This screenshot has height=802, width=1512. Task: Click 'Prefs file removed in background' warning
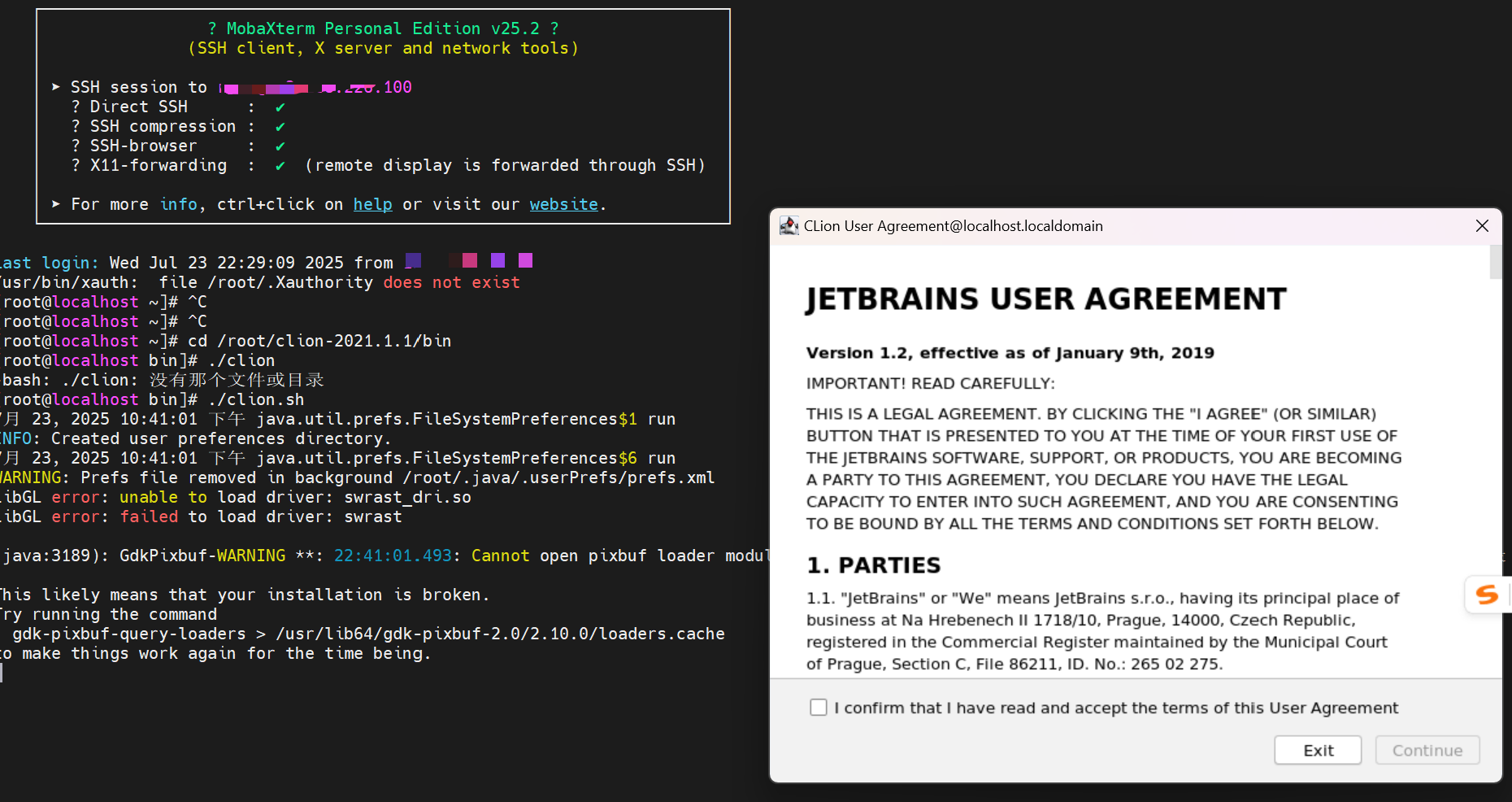coord(357,477)
